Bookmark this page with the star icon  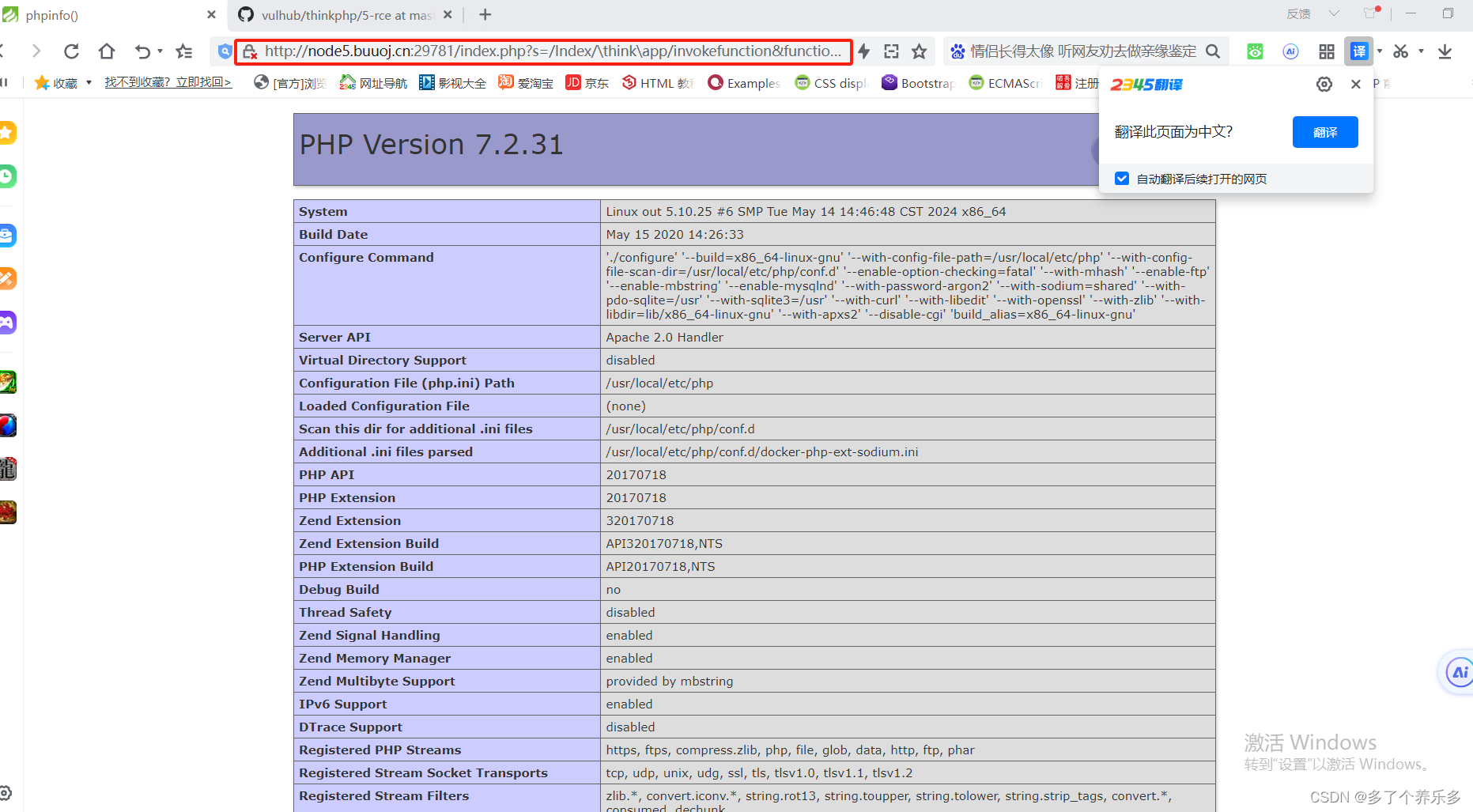pyautogui.click(x=919, y=51)
